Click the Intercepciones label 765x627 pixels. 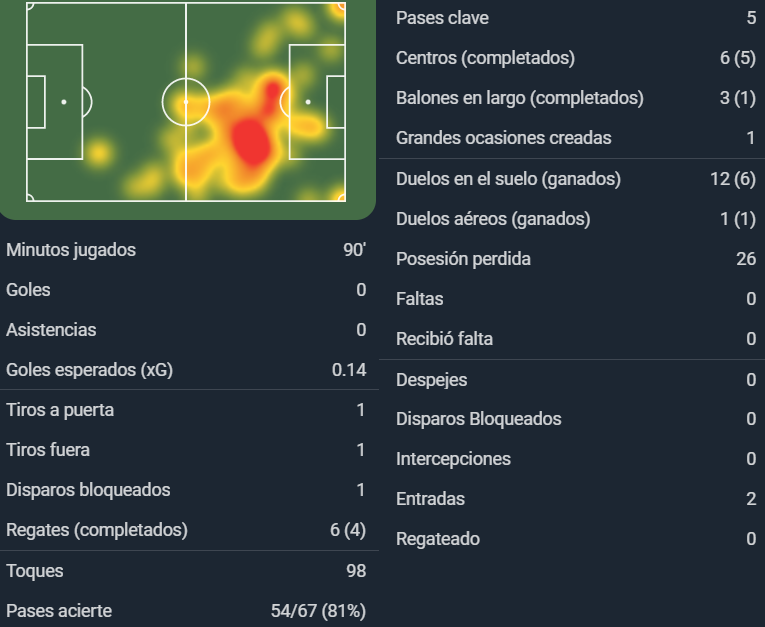pos(453,459)
